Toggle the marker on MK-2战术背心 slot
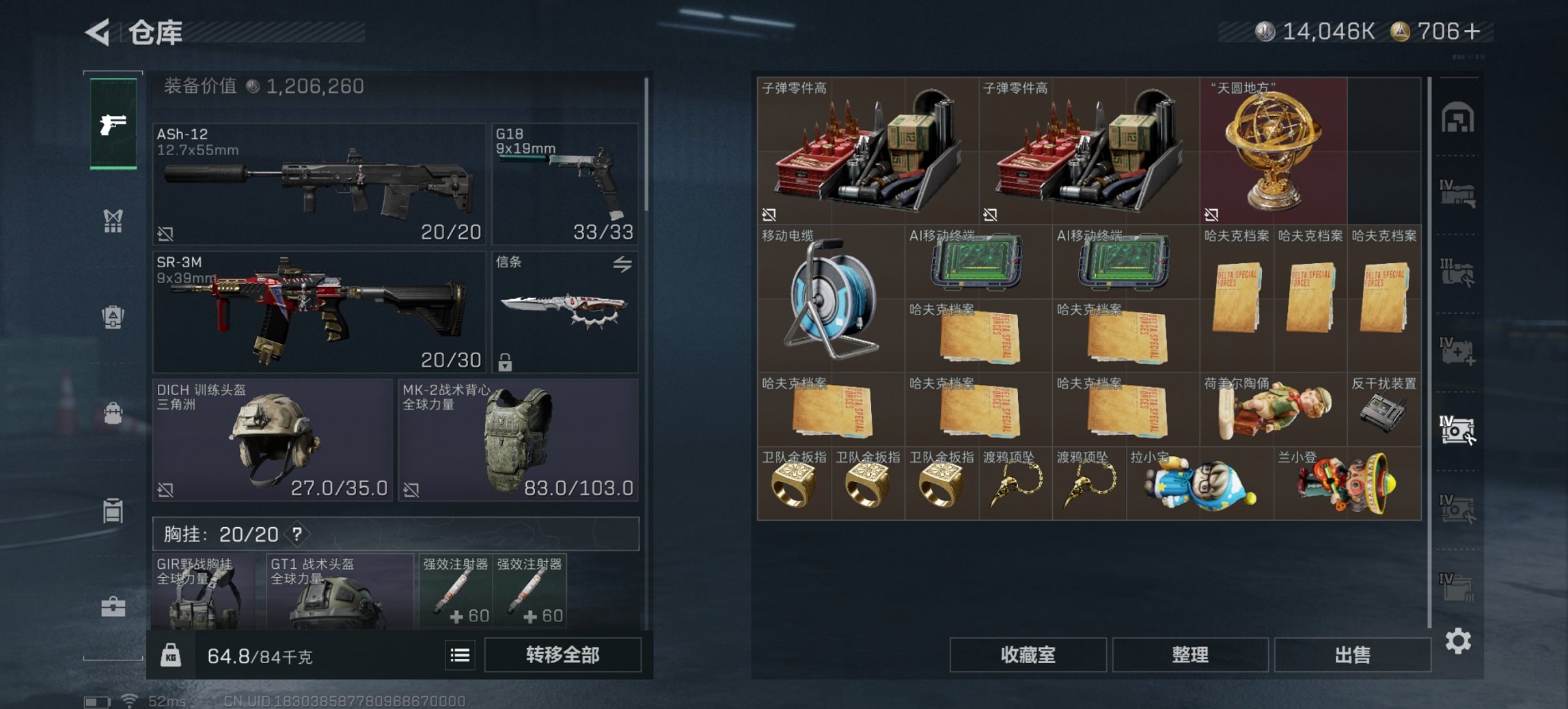The height and width of the screenshot is (709, 1568). pos(411,490)
